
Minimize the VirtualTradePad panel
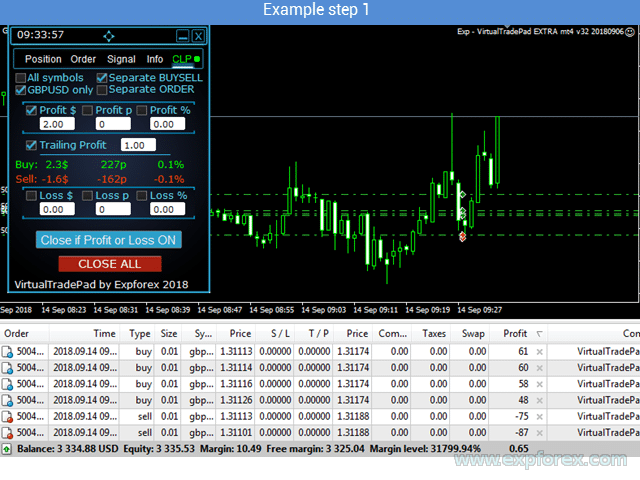pyautogui.click(x=182, y=36)
